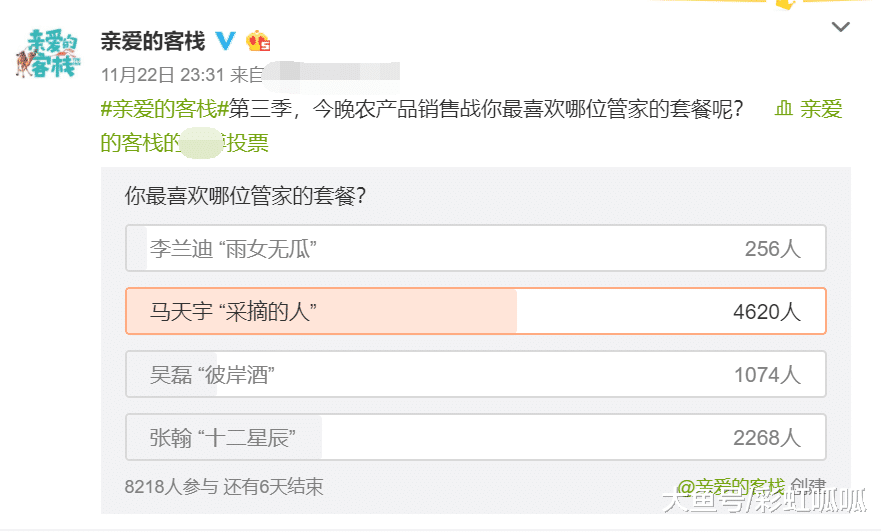881x532 pixels.
Task: Click the orange progress fill of 马天宇 option
Action: click(x=400, y=311)
